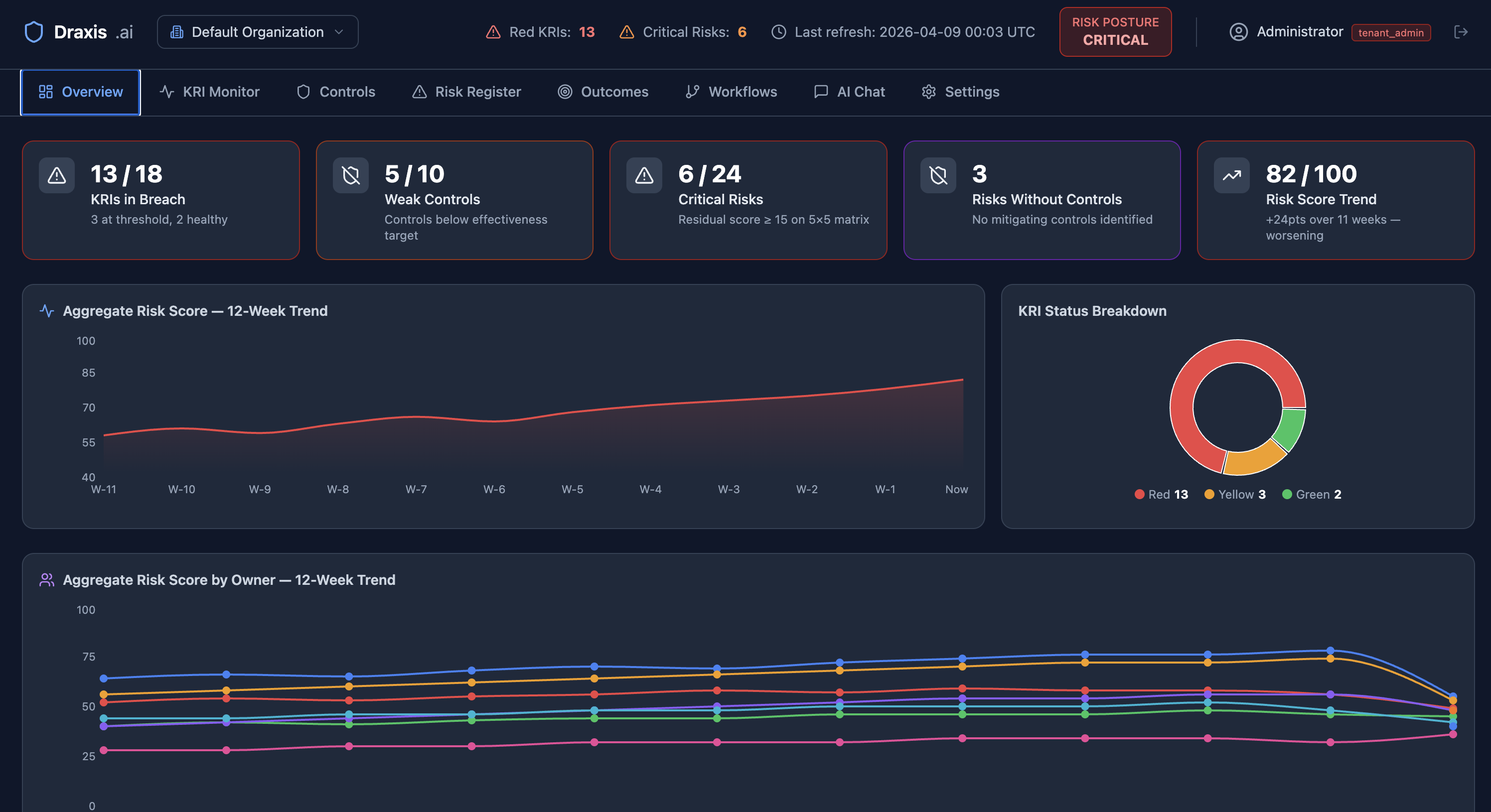This screenshot has width=1491, height=812.
Task: Click the Draxis shield logo
Action: tap(34, 32)
